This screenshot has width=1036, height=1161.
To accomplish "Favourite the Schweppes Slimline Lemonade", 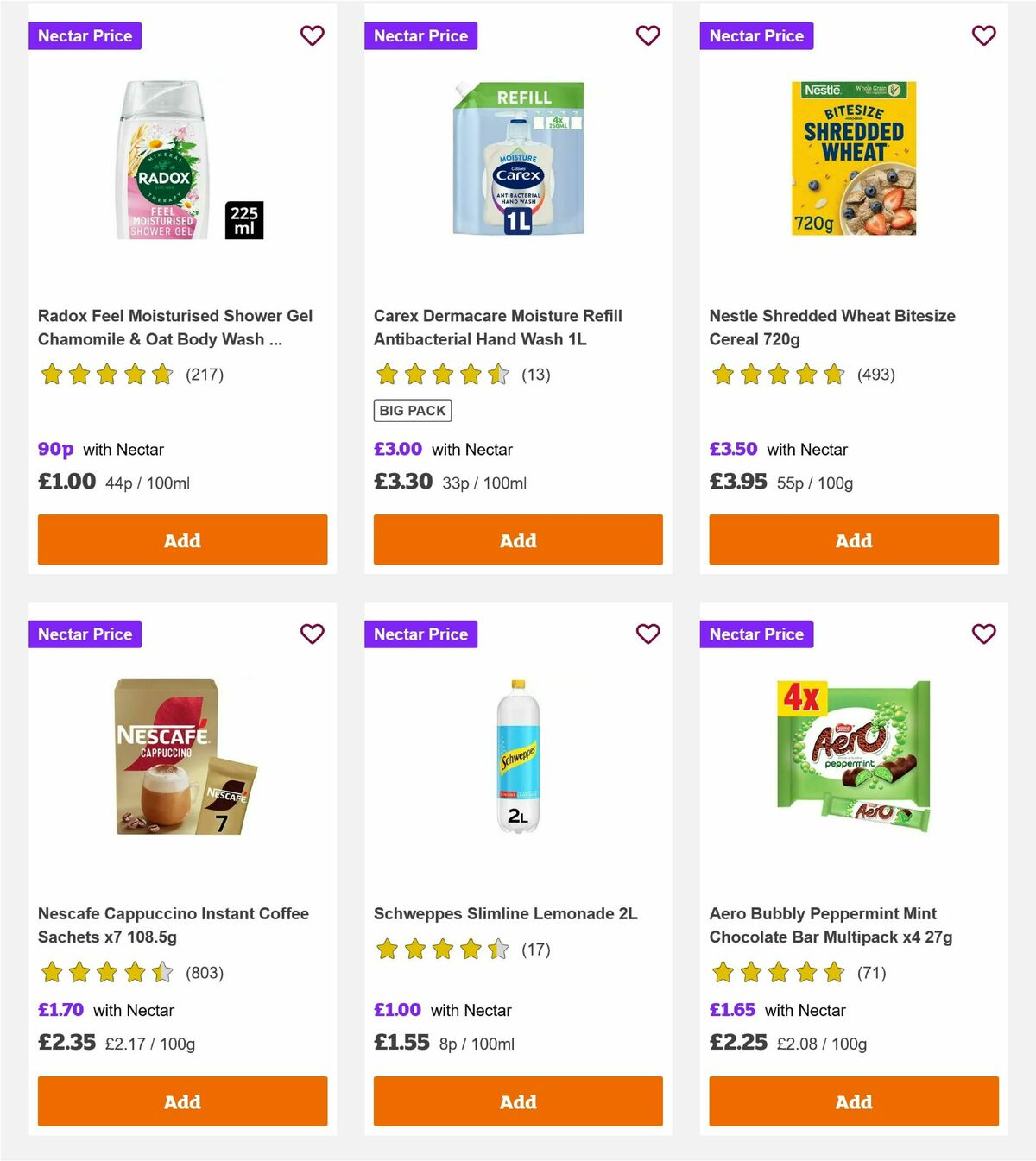I will (647, 634).
